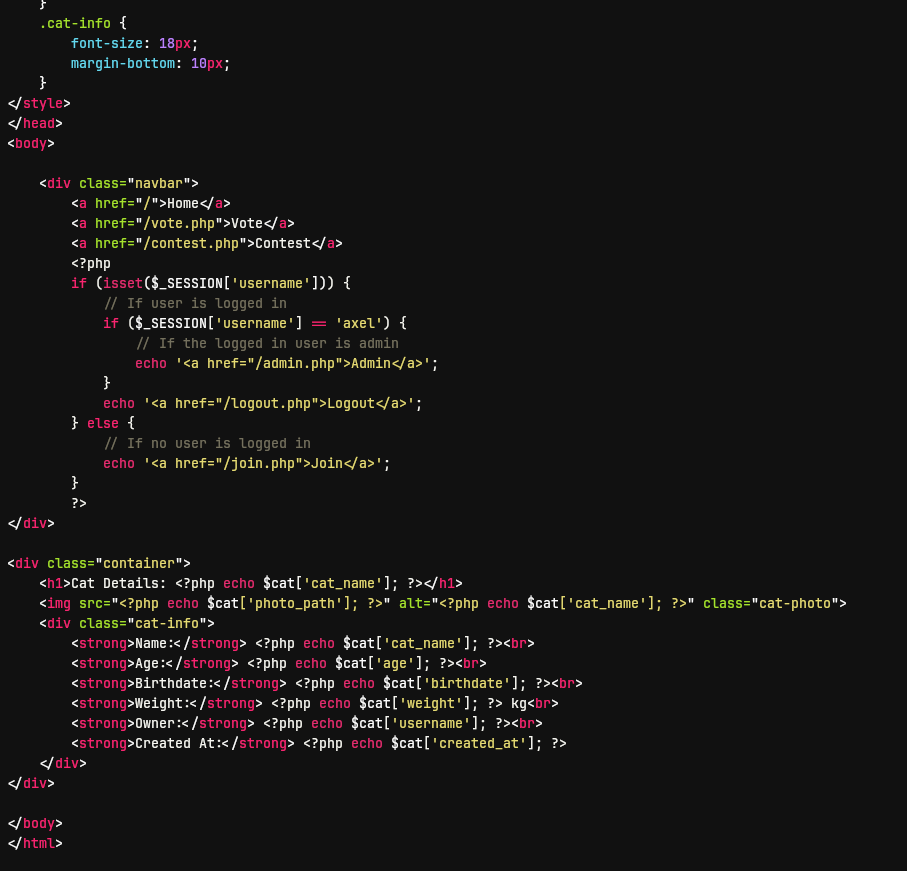Click the "Name:" label text
Viewport: 907px width, 871px height.
tap(155, 643)
